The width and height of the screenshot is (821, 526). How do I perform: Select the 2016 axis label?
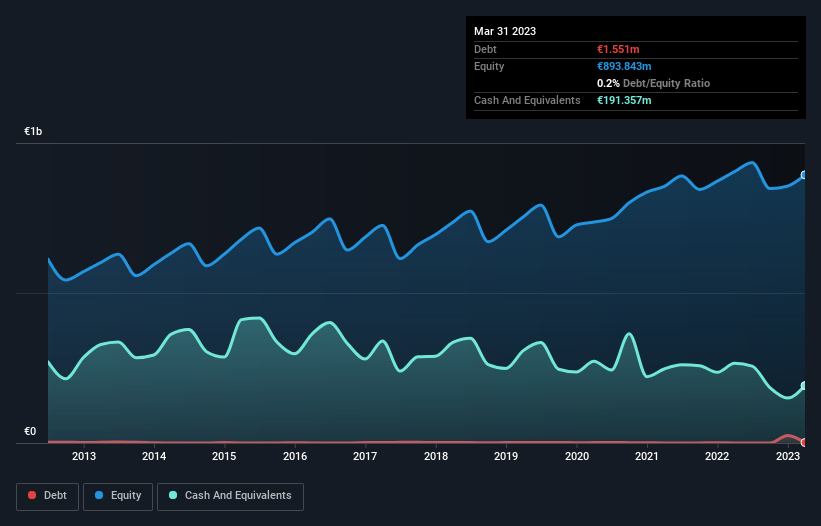(x=295, y=456)
